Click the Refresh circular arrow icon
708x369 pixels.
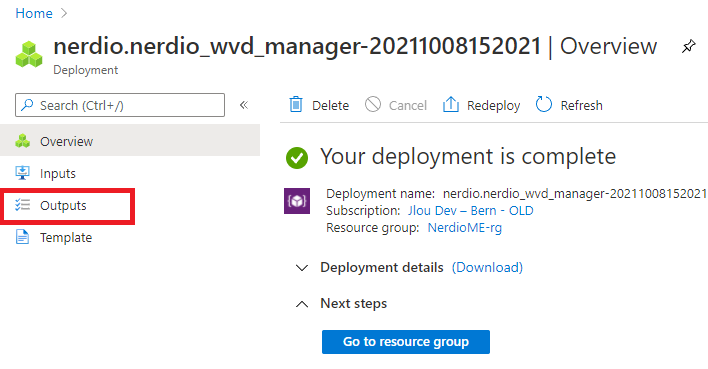point(544,104)
